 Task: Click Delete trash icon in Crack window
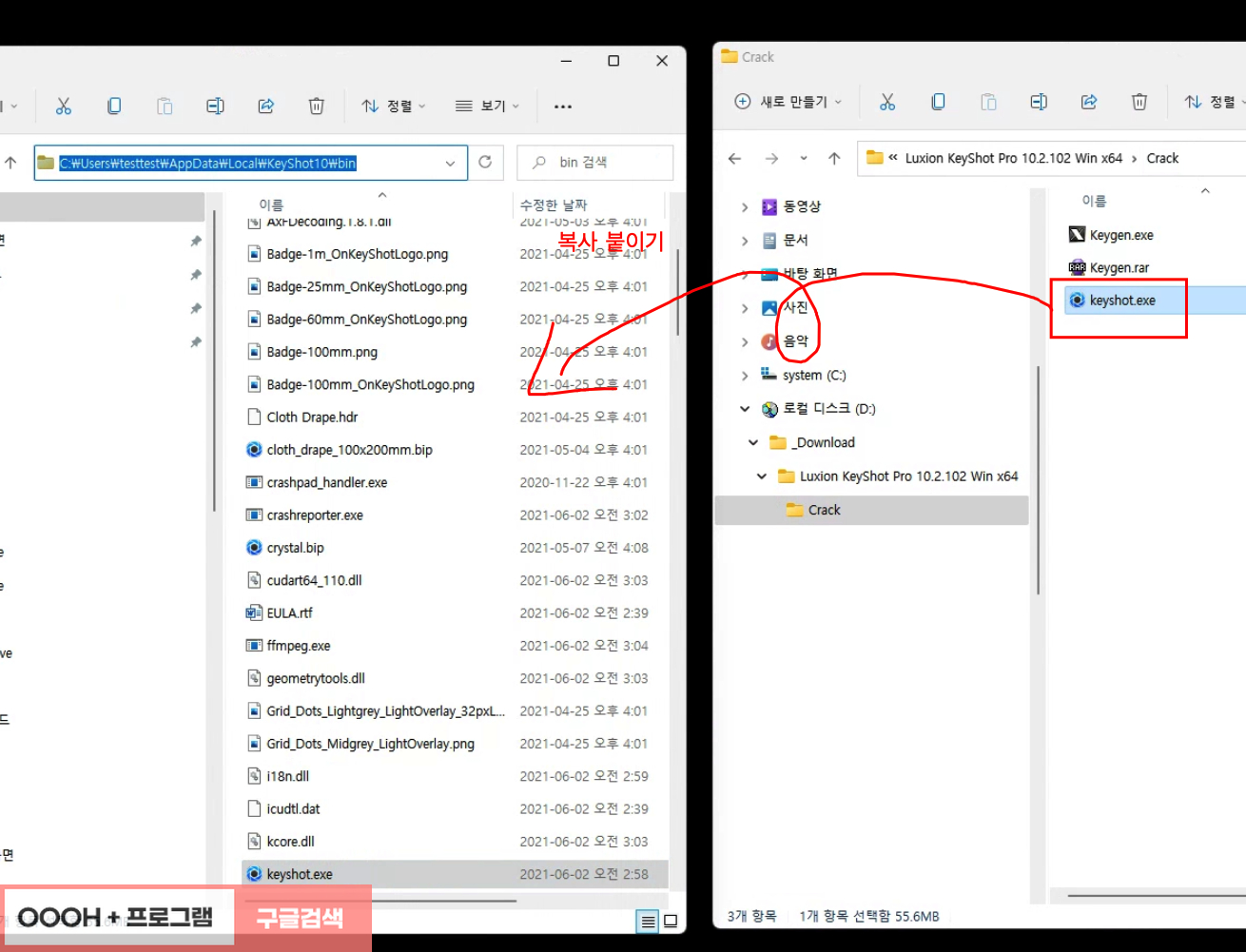pos(1139,102)
